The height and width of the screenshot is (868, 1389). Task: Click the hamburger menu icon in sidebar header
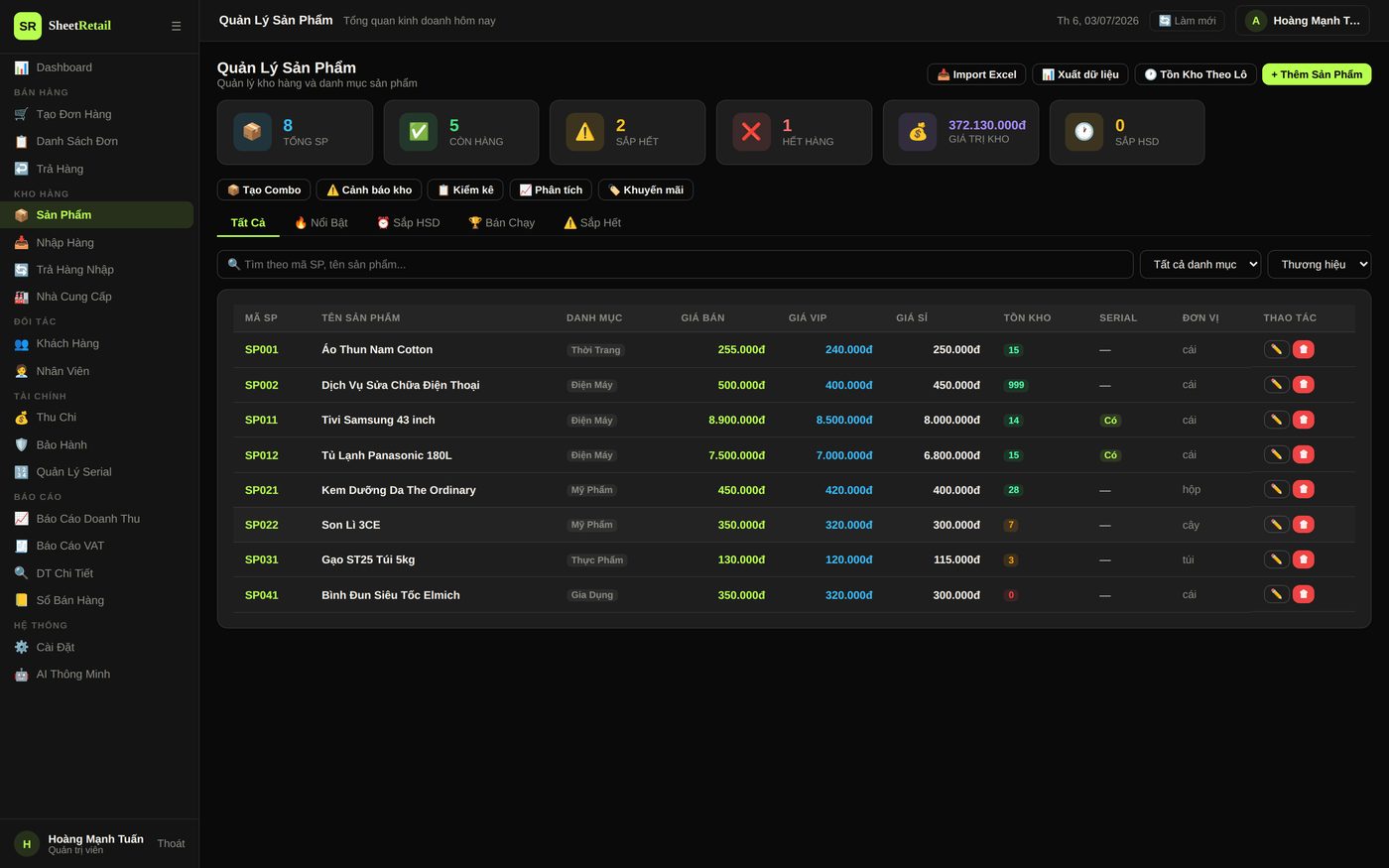pyautogui.click(x=176, y=26)
